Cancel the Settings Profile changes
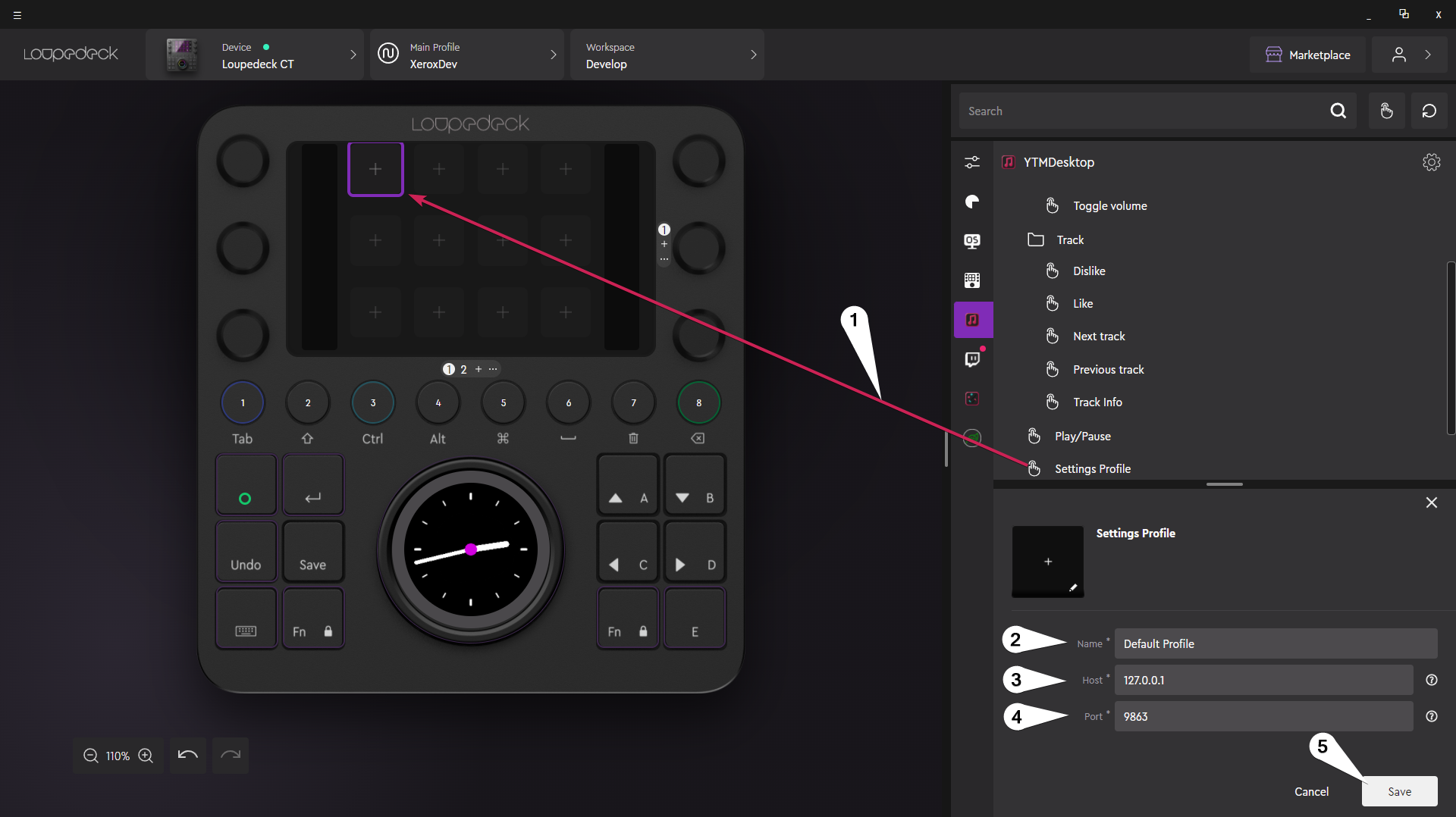The height and width of the screenshot is (817, 1456). [1311, 791]
